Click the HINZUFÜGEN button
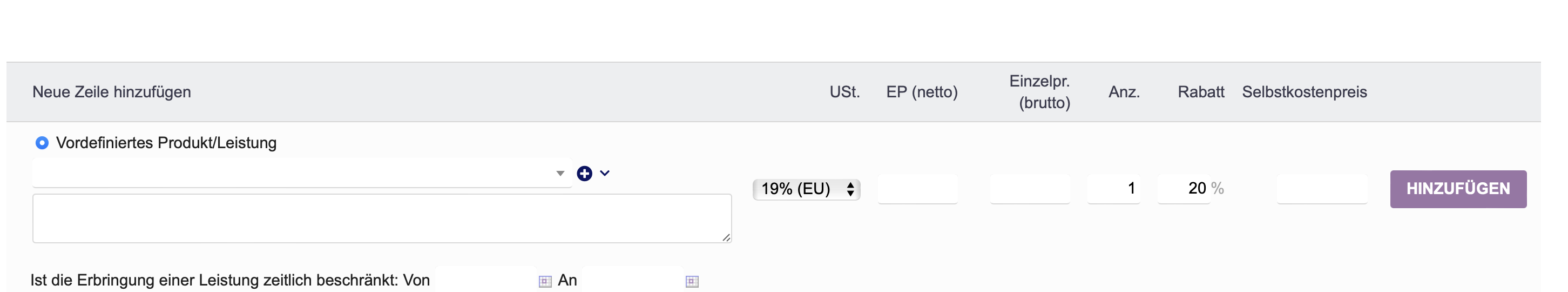 pos(1458,189)
